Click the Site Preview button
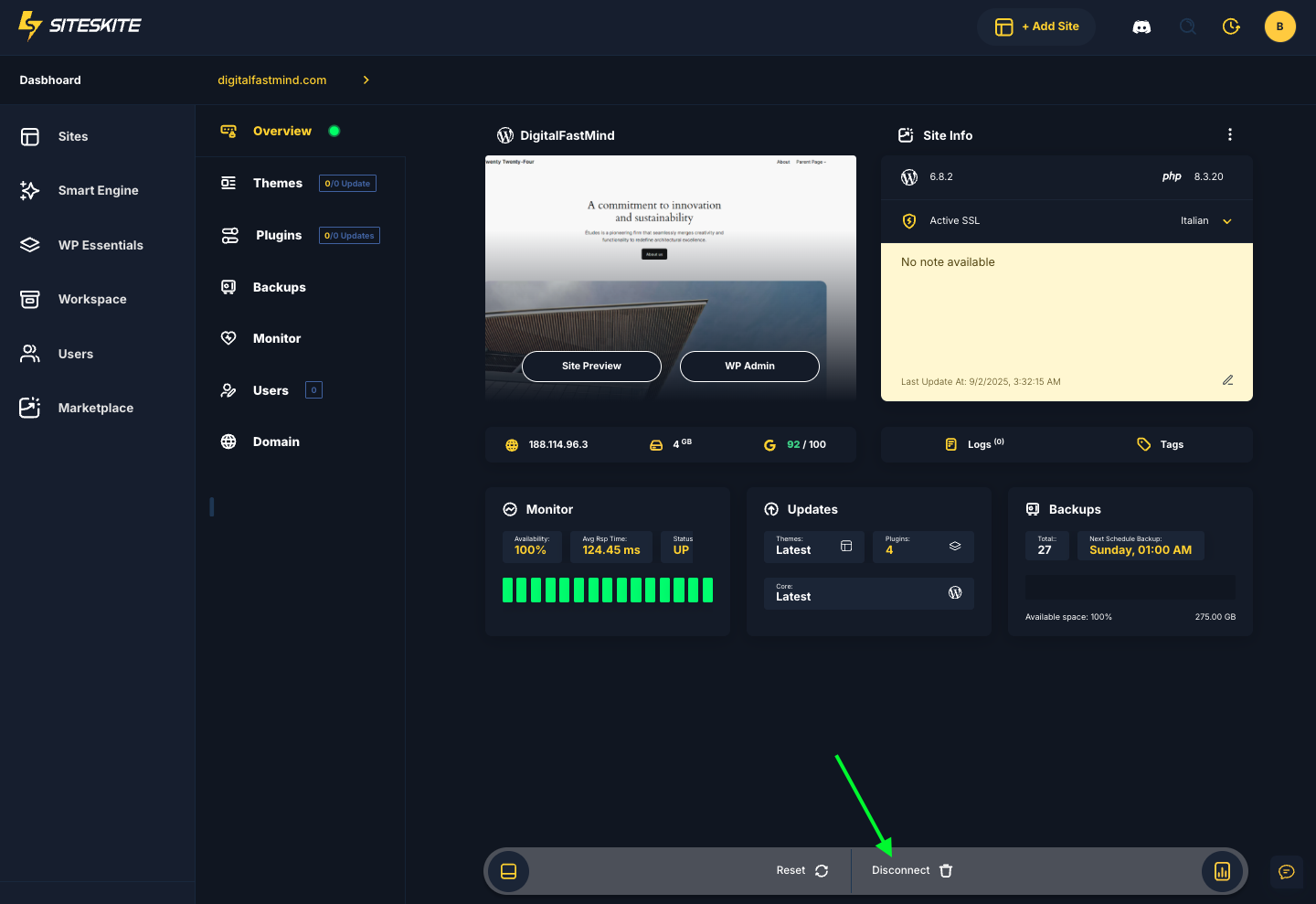The width and height of the screenshot is (1316, 904). tap(591, 366)
